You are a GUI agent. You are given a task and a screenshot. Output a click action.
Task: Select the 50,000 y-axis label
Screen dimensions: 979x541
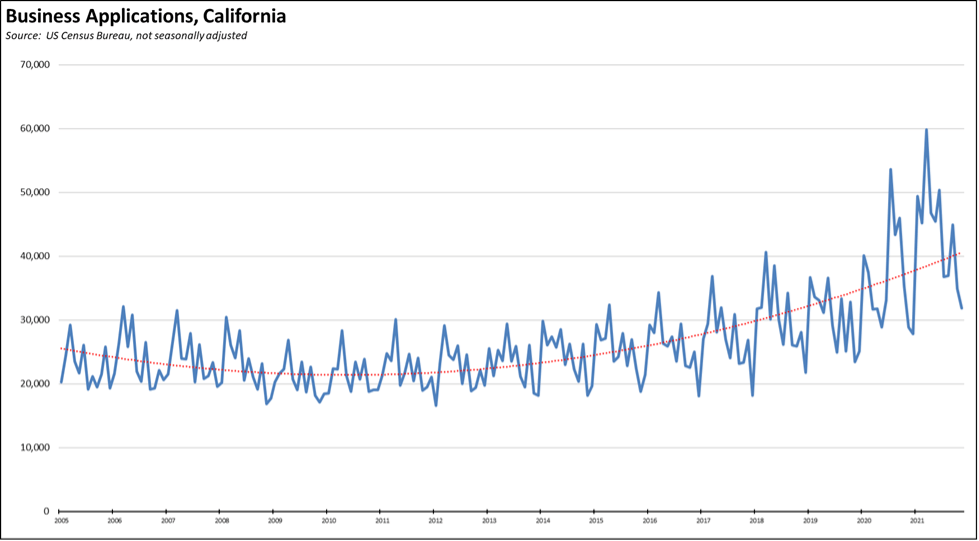[x=35, y=193]
